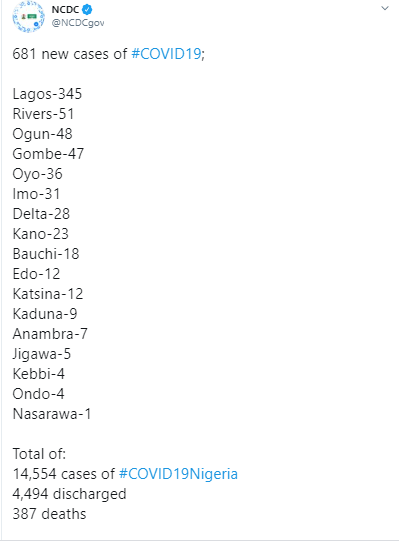
Task: Click the '387 deaths' text
Action: tap(49, 514)
